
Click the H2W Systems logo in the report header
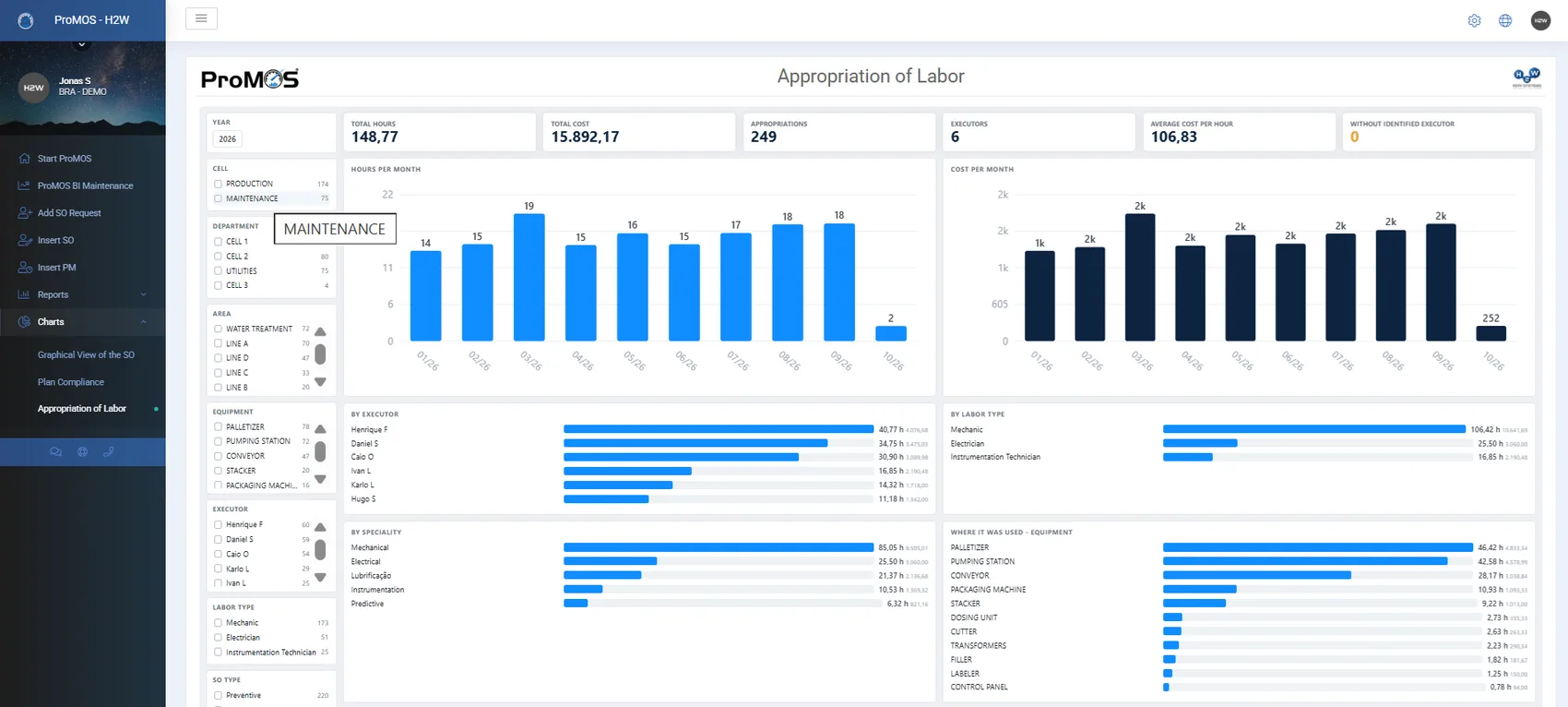(1526, 78)
